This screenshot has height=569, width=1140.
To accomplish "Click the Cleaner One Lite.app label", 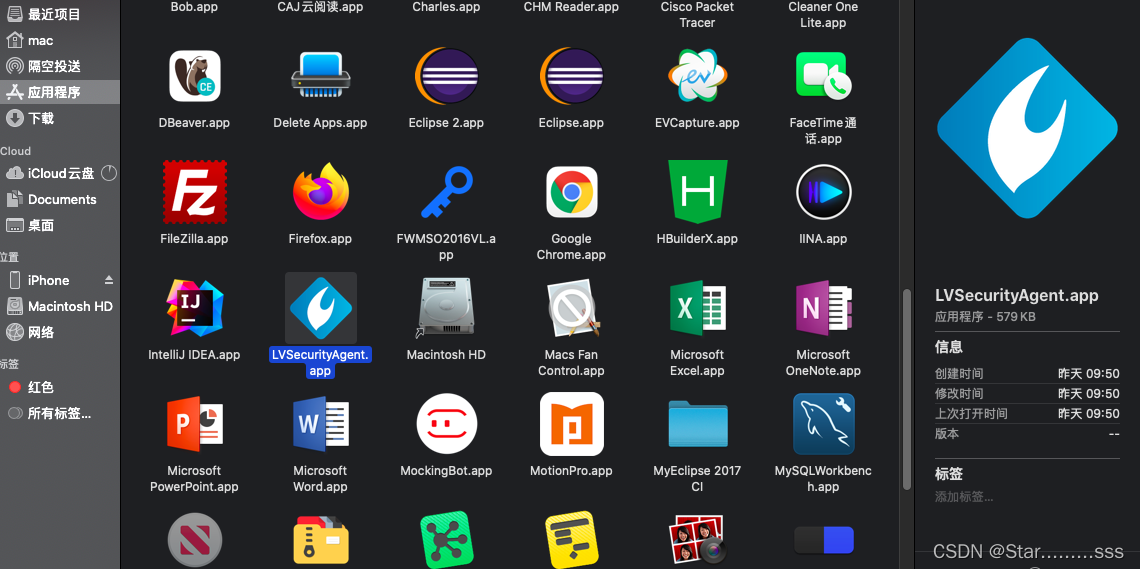I will click(823, 15).
